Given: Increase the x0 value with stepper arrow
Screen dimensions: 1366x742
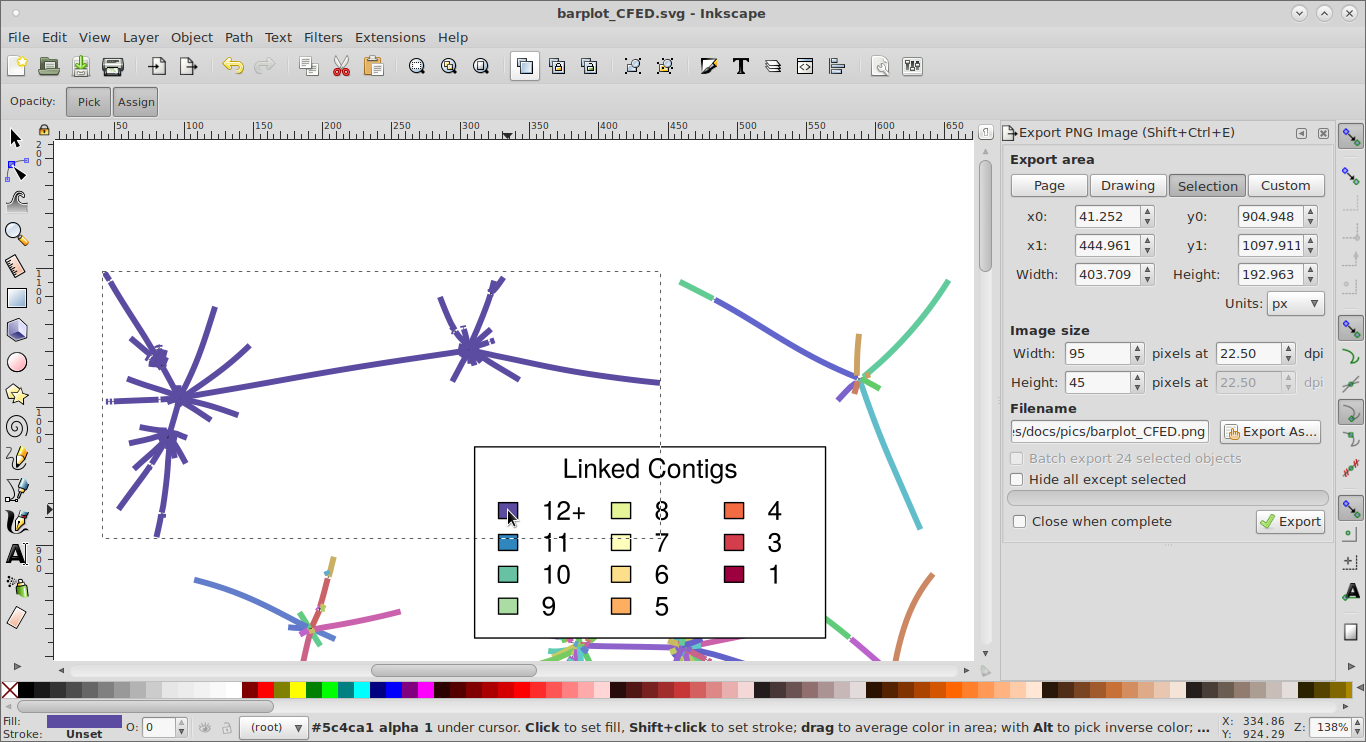Looking at the screenshot, I should coord(1147,212).
